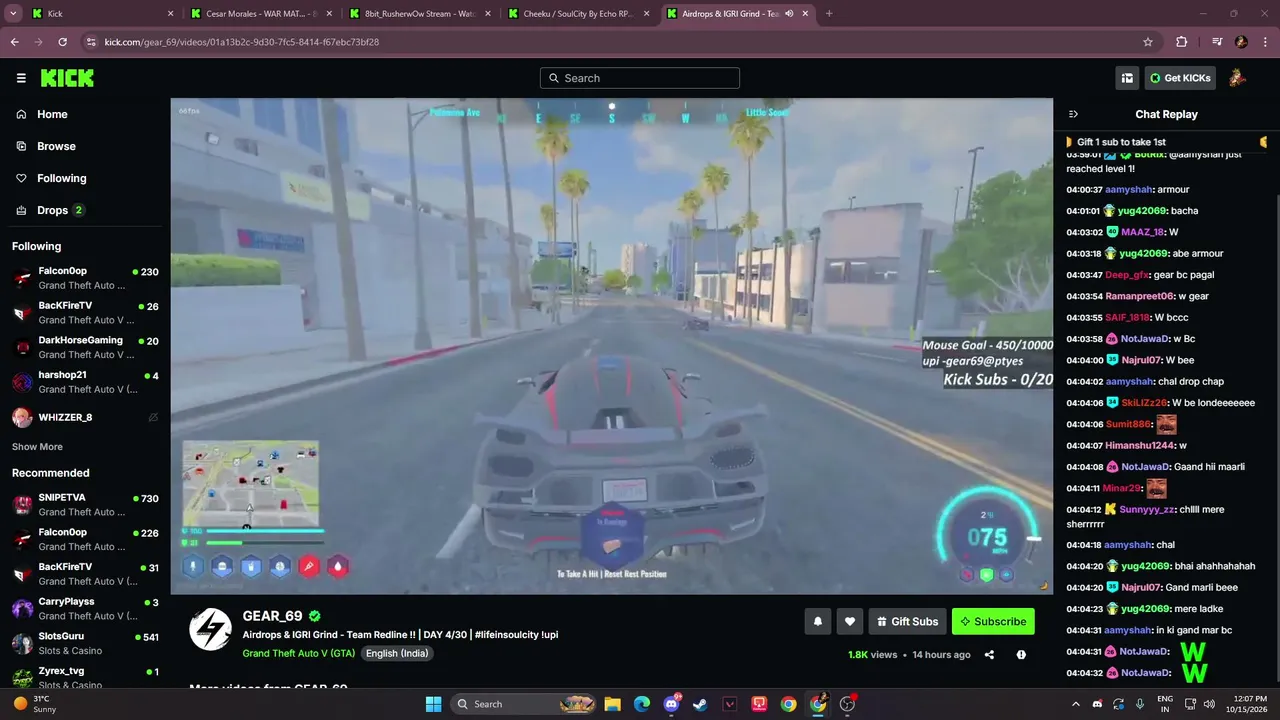
Task: Open Steam from the taskbar
Action: click(x=700, y=704)
